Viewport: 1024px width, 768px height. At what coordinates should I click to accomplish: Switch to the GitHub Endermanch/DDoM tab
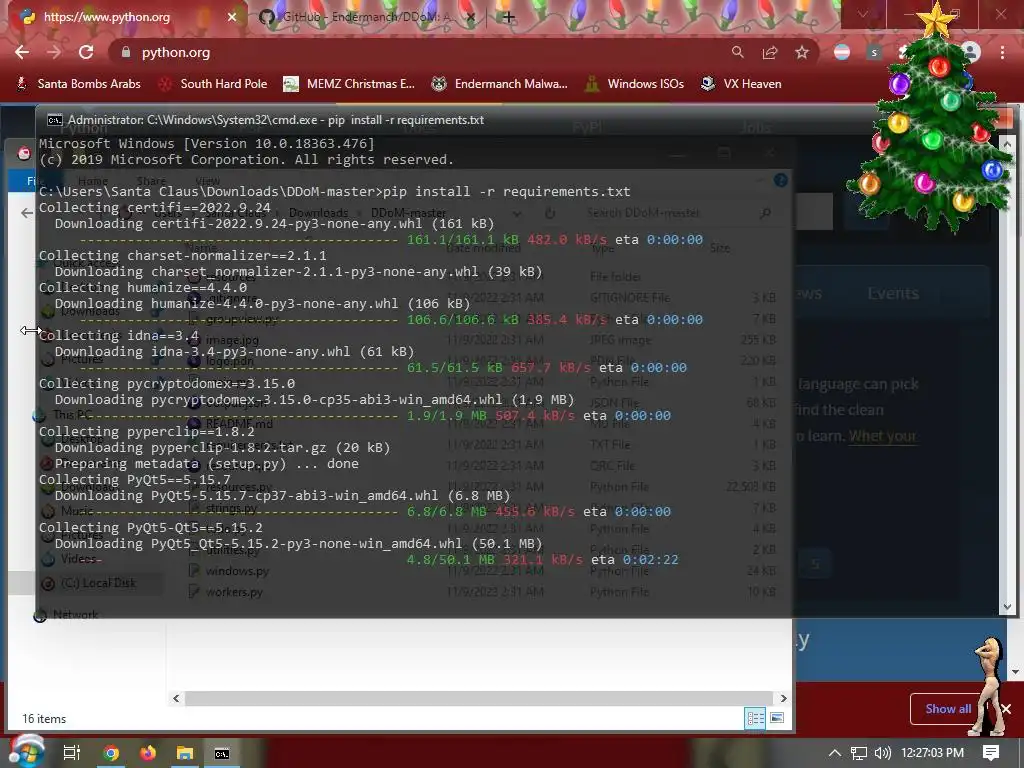pyautogui.click(x=366, y=17)
